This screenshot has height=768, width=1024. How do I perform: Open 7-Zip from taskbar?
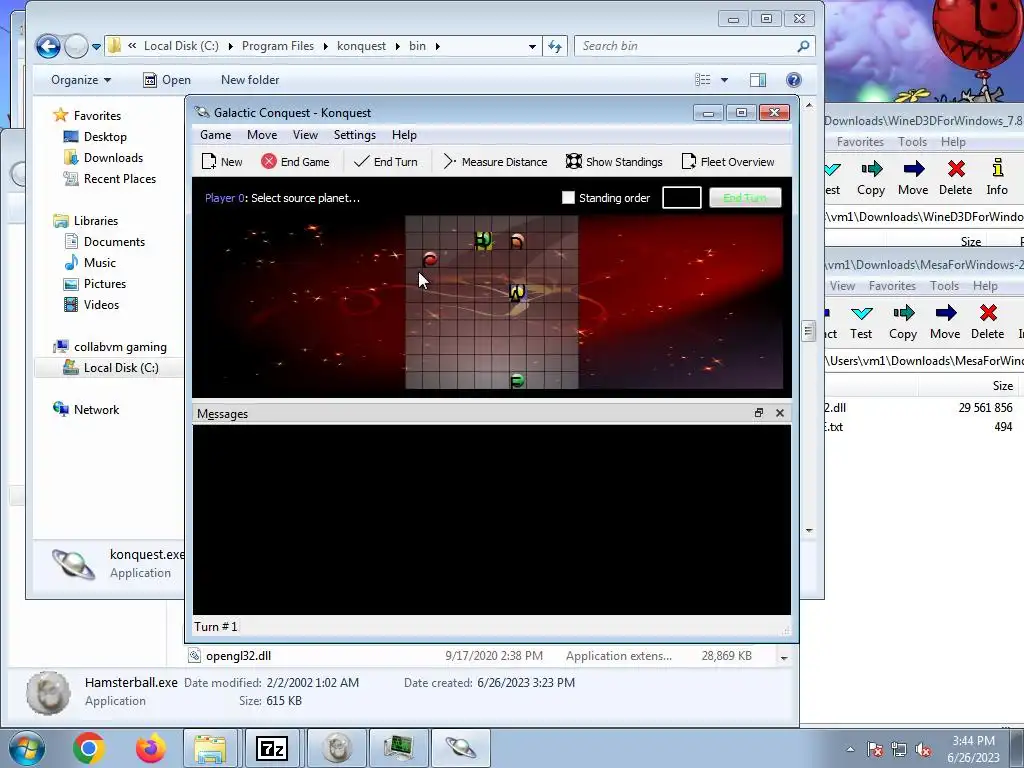coord(272,748)
